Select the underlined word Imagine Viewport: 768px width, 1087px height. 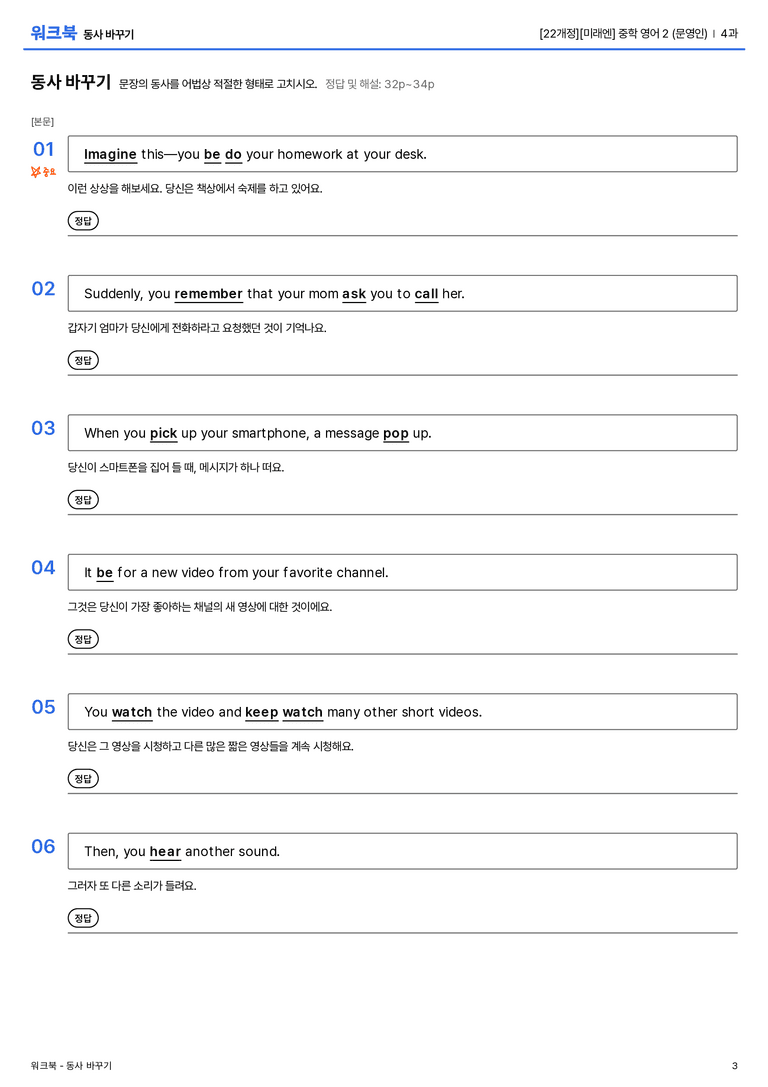(x=110, y=155)
